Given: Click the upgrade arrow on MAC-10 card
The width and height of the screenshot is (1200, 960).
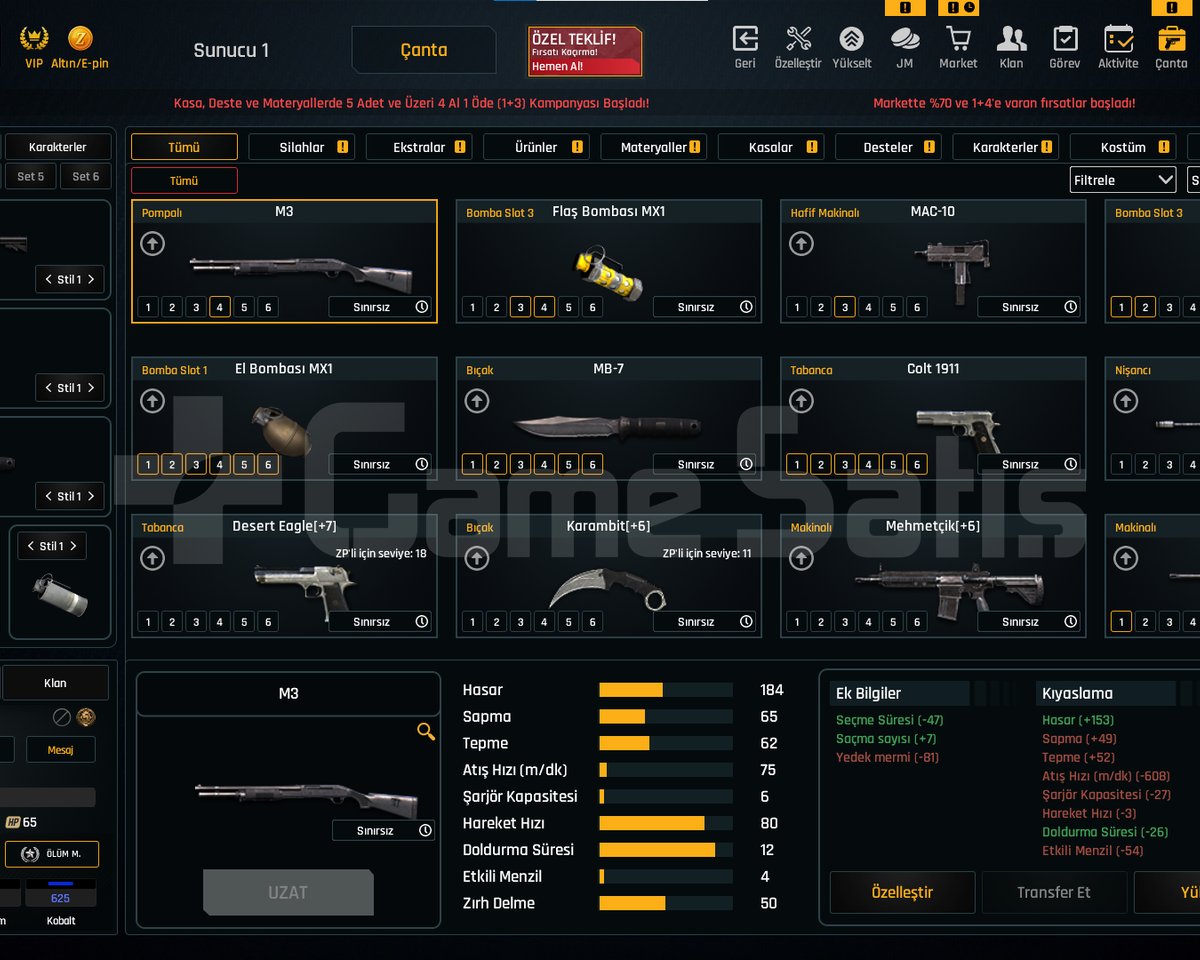Looking at the screenshot, I should click(801, 243).
